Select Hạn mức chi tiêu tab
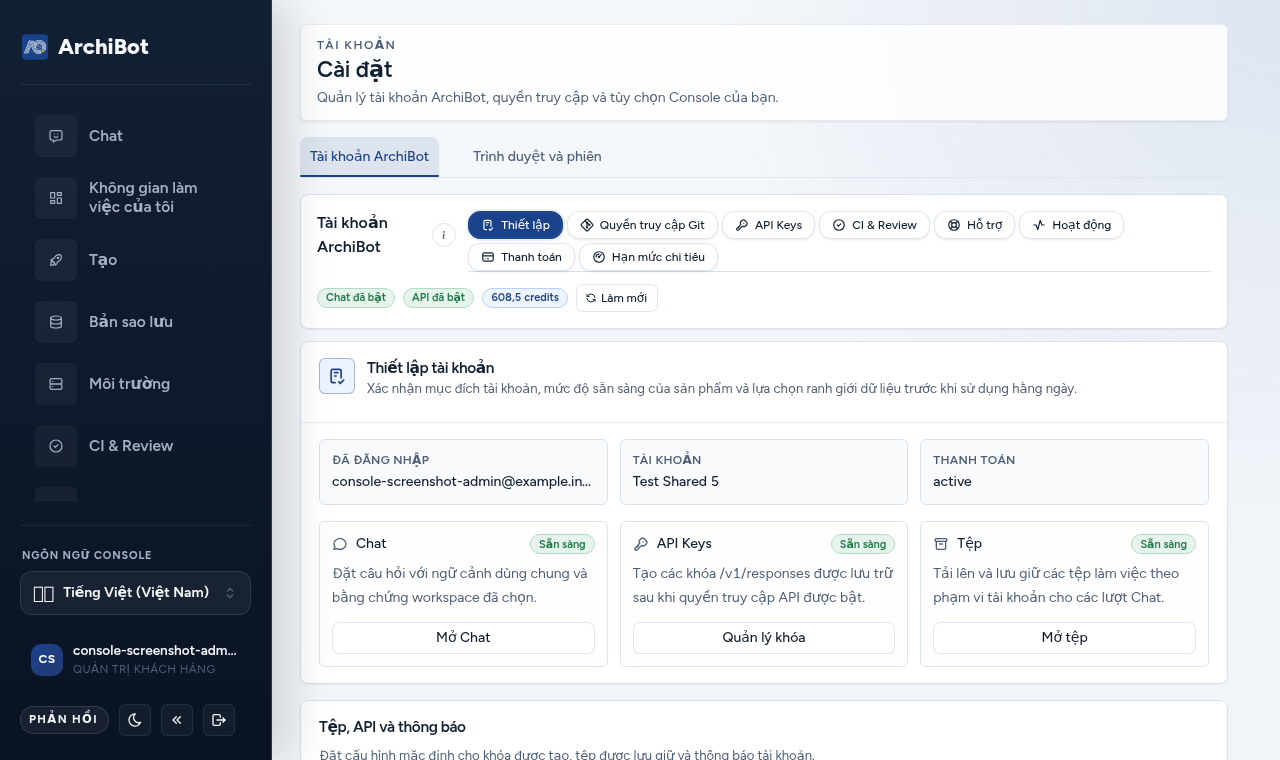The image size is (1280, 760). pyautogui.click(x=648, y=257)
